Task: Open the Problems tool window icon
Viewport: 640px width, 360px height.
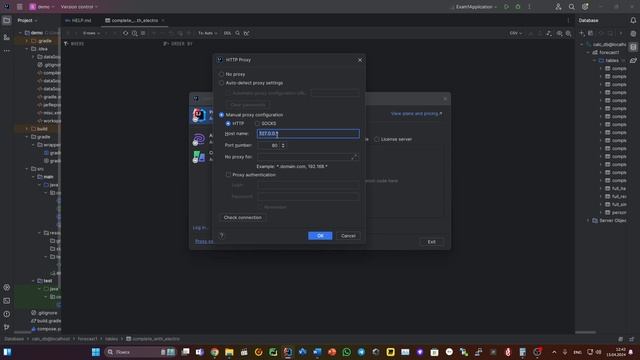Action: 7,314
